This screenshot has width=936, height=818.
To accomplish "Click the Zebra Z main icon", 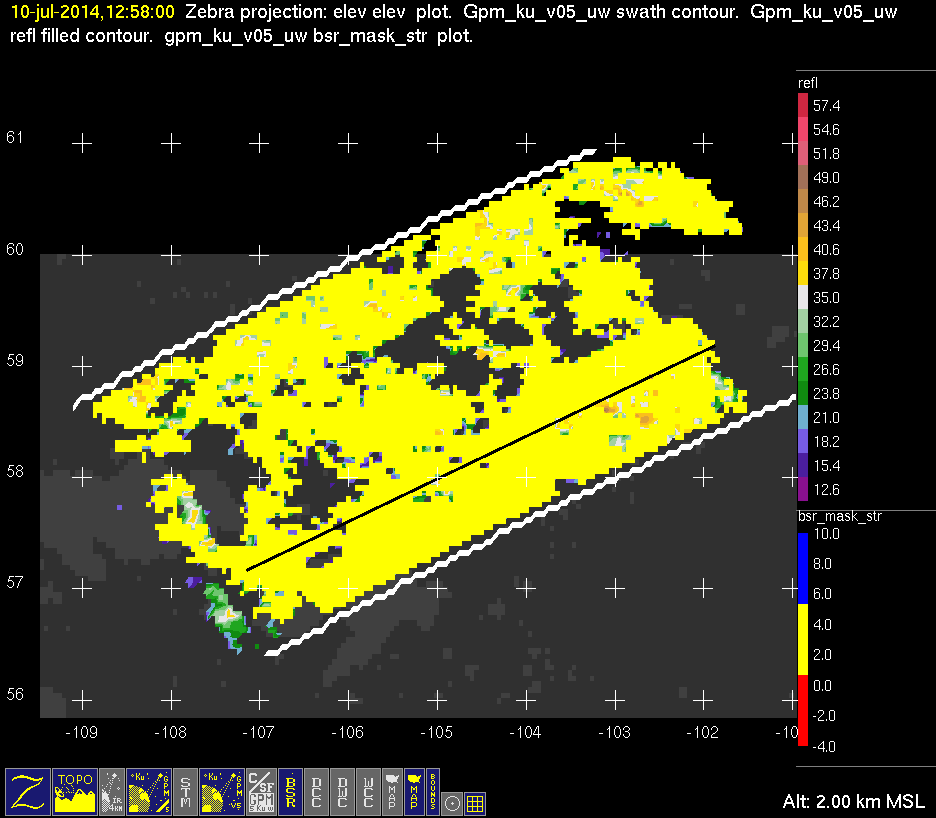I will click(27, 790).
